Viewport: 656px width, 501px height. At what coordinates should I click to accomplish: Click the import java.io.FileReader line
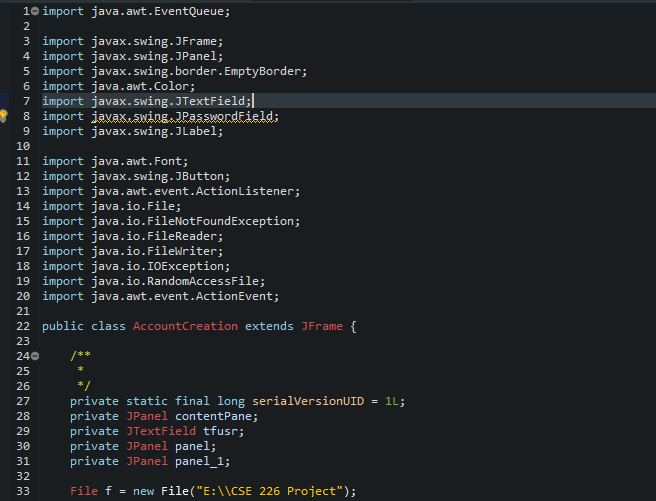point(133,236)
